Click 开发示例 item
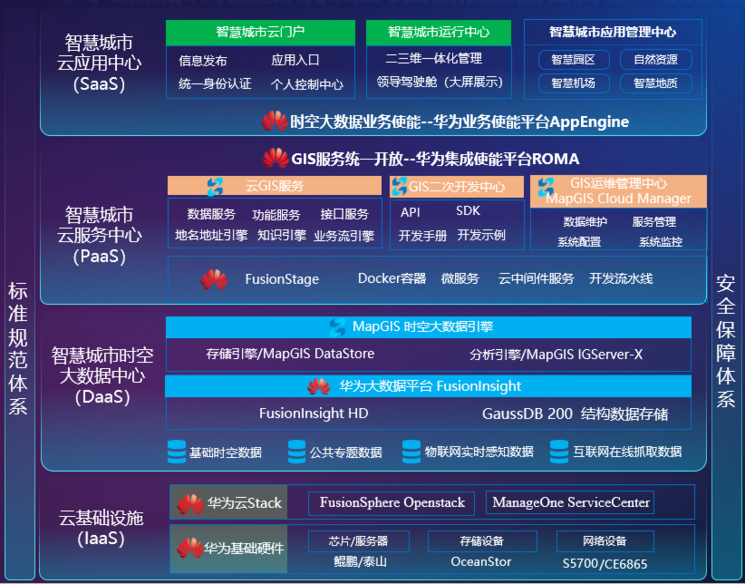The image size is (745, 584). [481, 235]
